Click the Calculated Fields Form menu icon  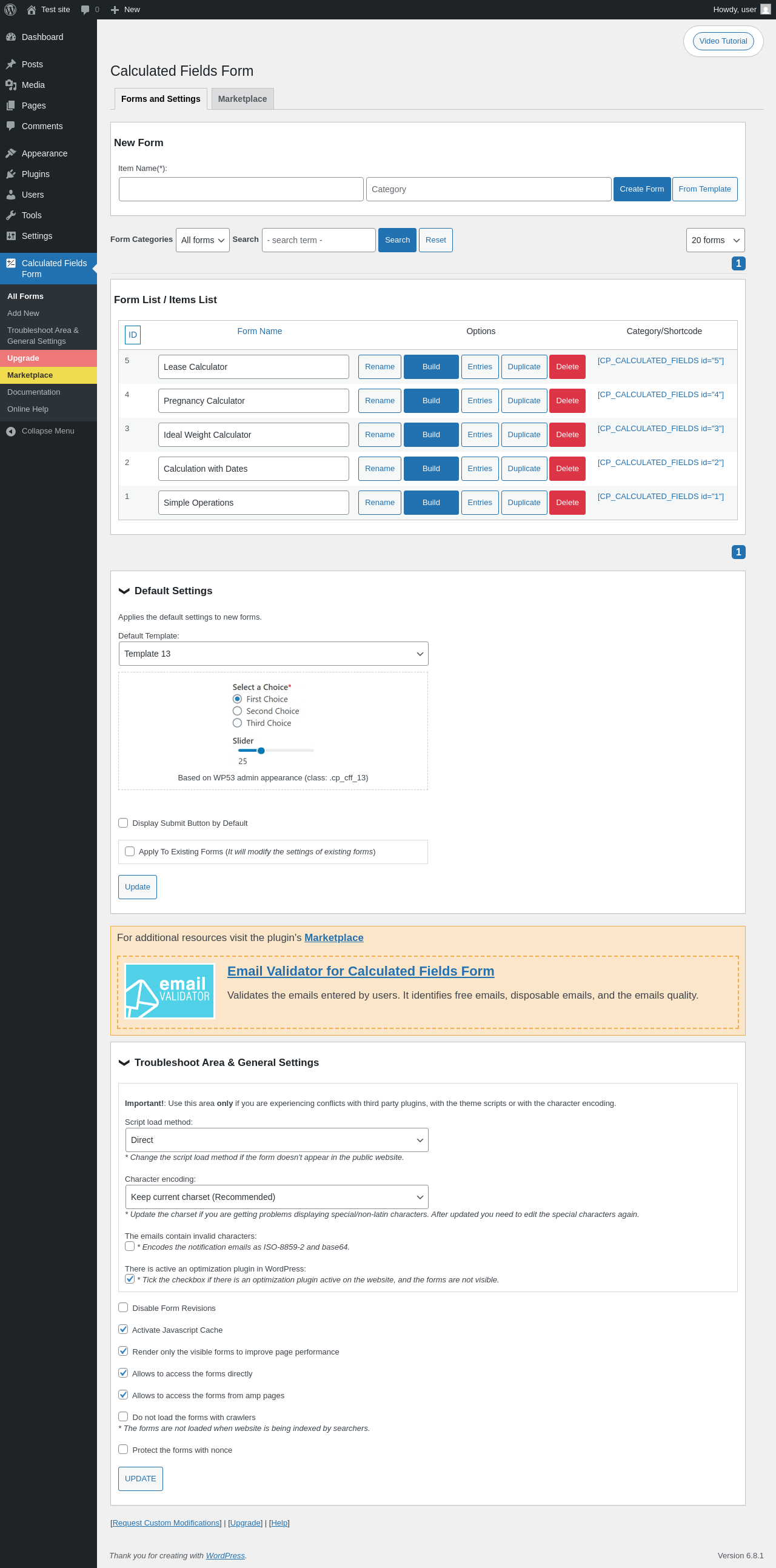coord(11,264)
